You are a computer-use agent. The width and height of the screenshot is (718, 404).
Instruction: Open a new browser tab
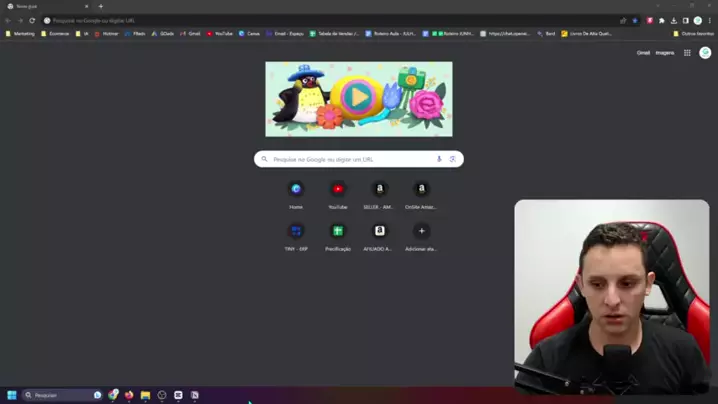point(101,6)
